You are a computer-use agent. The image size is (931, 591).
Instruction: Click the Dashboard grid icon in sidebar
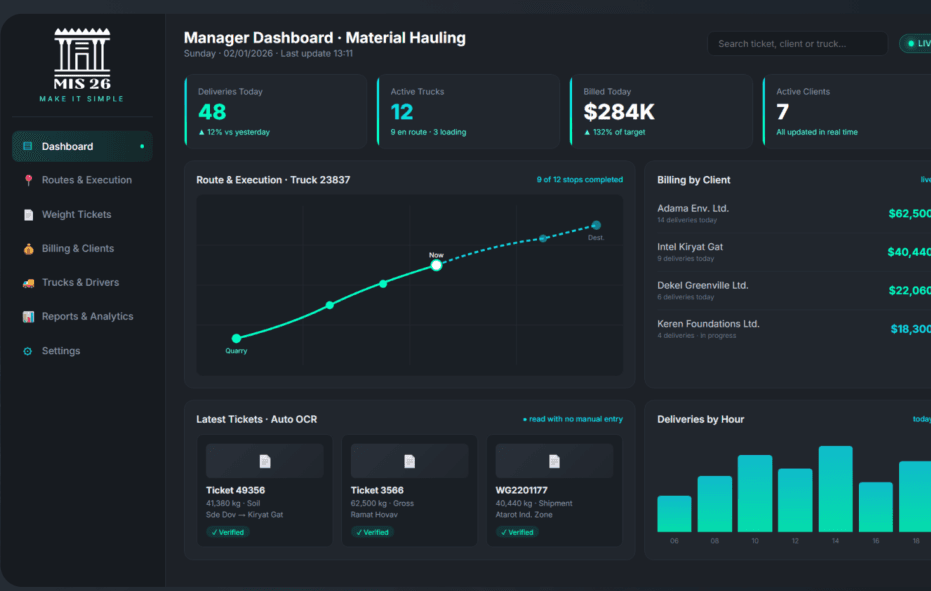[27, 146]
